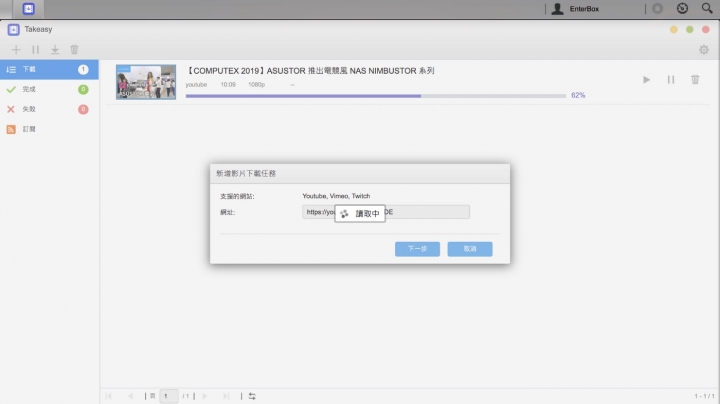Open the EnterBox user account menu
Screen dimensions: 720x404
pos(576,9)
